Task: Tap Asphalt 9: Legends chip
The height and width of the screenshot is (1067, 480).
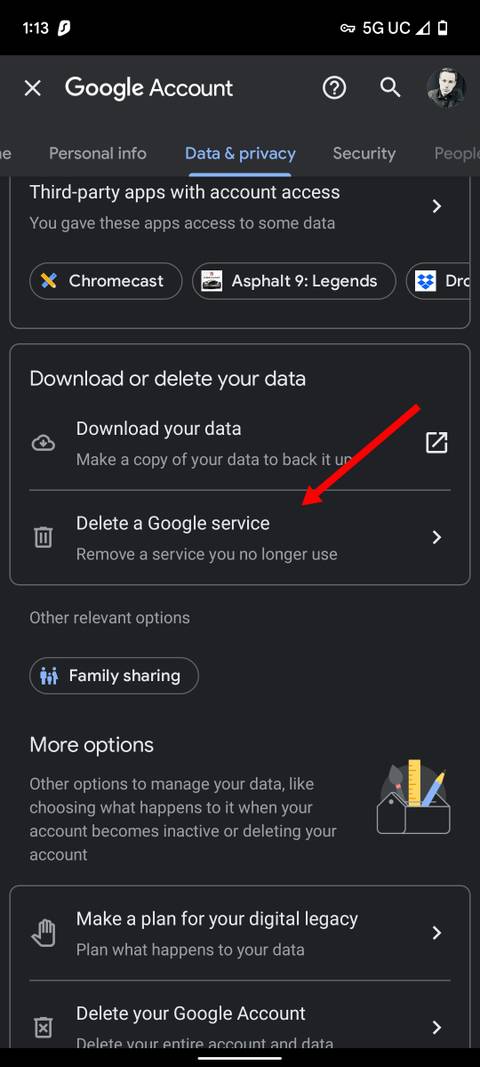Action: (x=294, y=281)
